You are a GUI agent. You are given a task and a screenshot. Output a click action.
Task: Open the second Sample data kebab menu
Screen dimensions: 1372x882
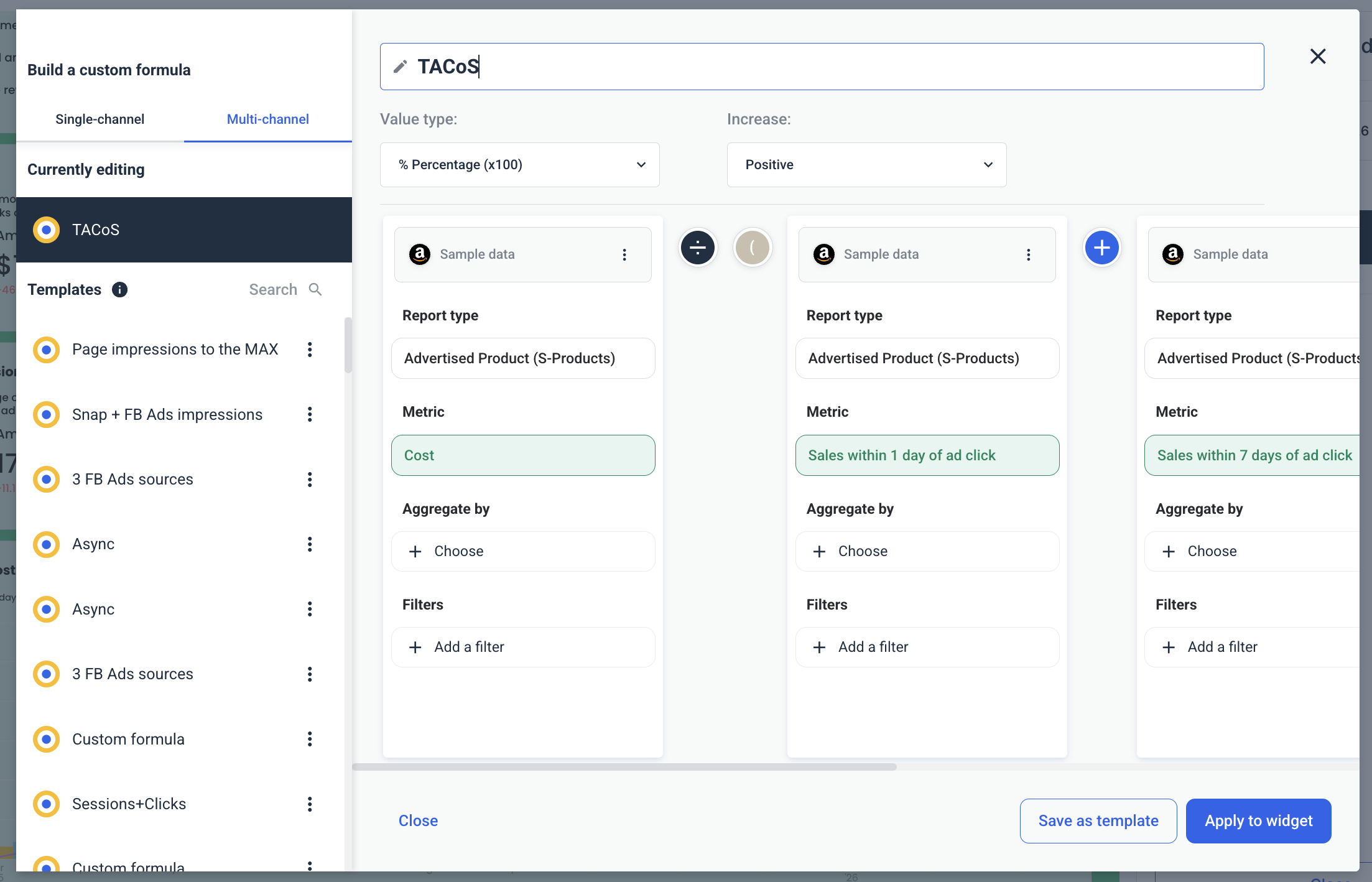pyautogui.click(x=1028, y=254)
